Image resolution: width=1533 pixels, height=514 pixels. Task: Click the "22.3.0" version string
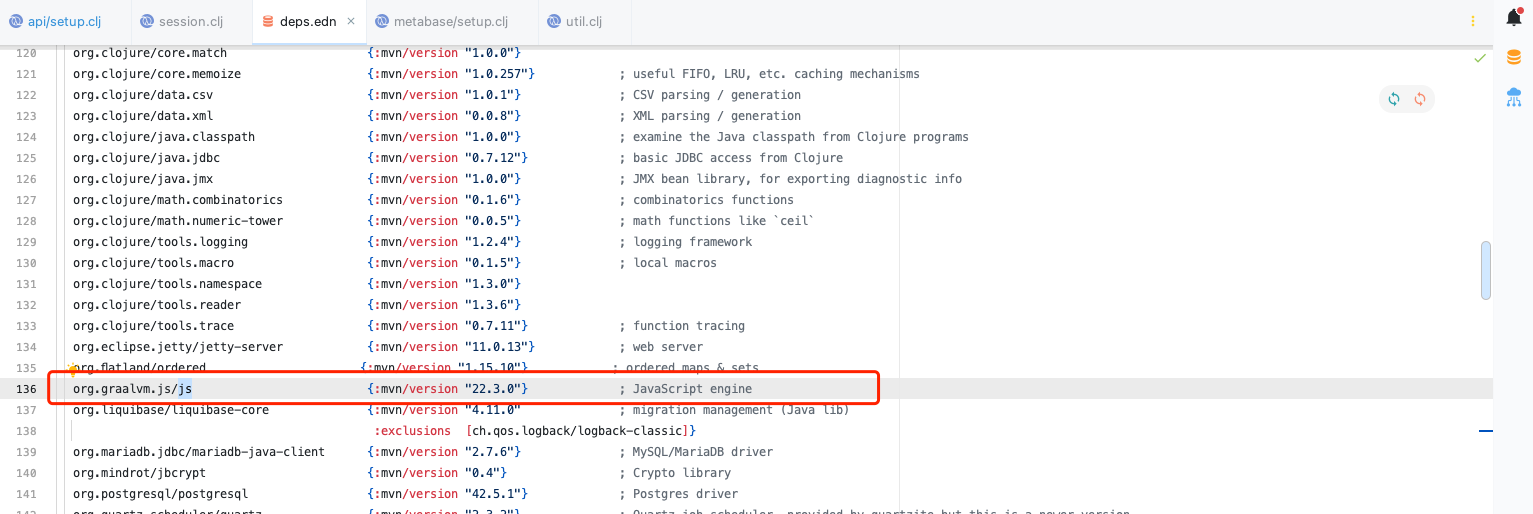pyautogui.click(x=496, y=389)
